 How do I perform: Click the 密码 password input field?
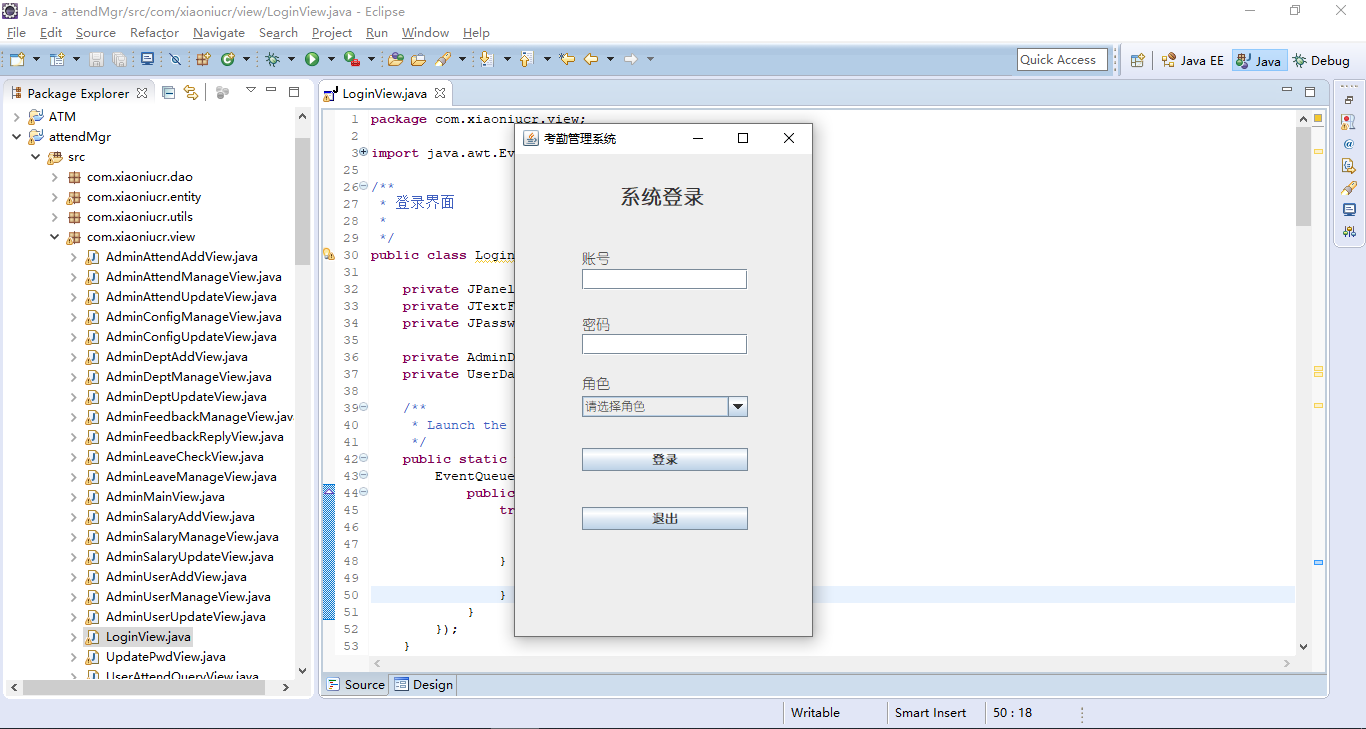(664, 344)
